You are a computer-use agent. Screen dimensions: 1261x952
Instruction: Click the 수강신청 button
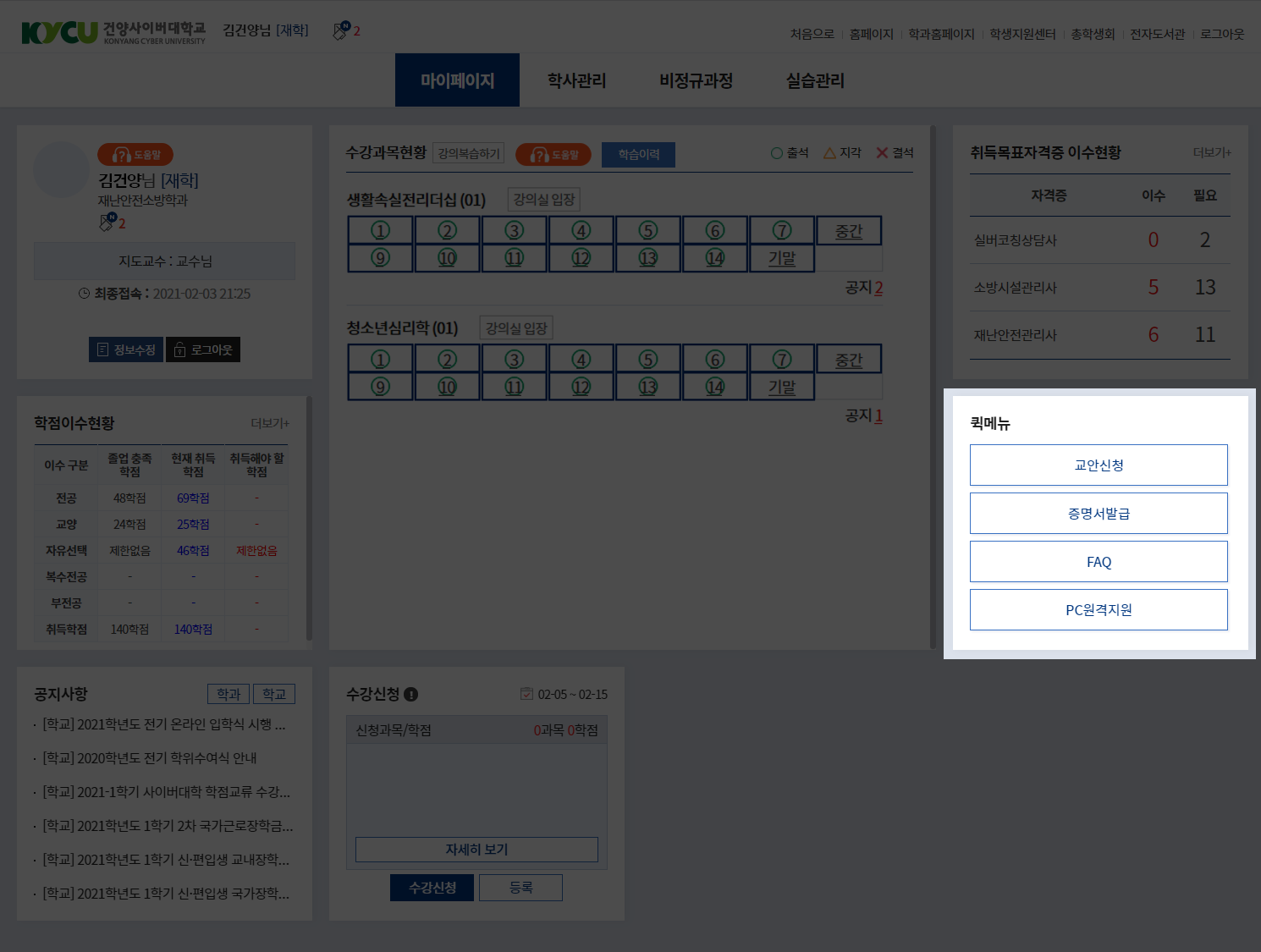pyautogui.click(x=432, y=888)
